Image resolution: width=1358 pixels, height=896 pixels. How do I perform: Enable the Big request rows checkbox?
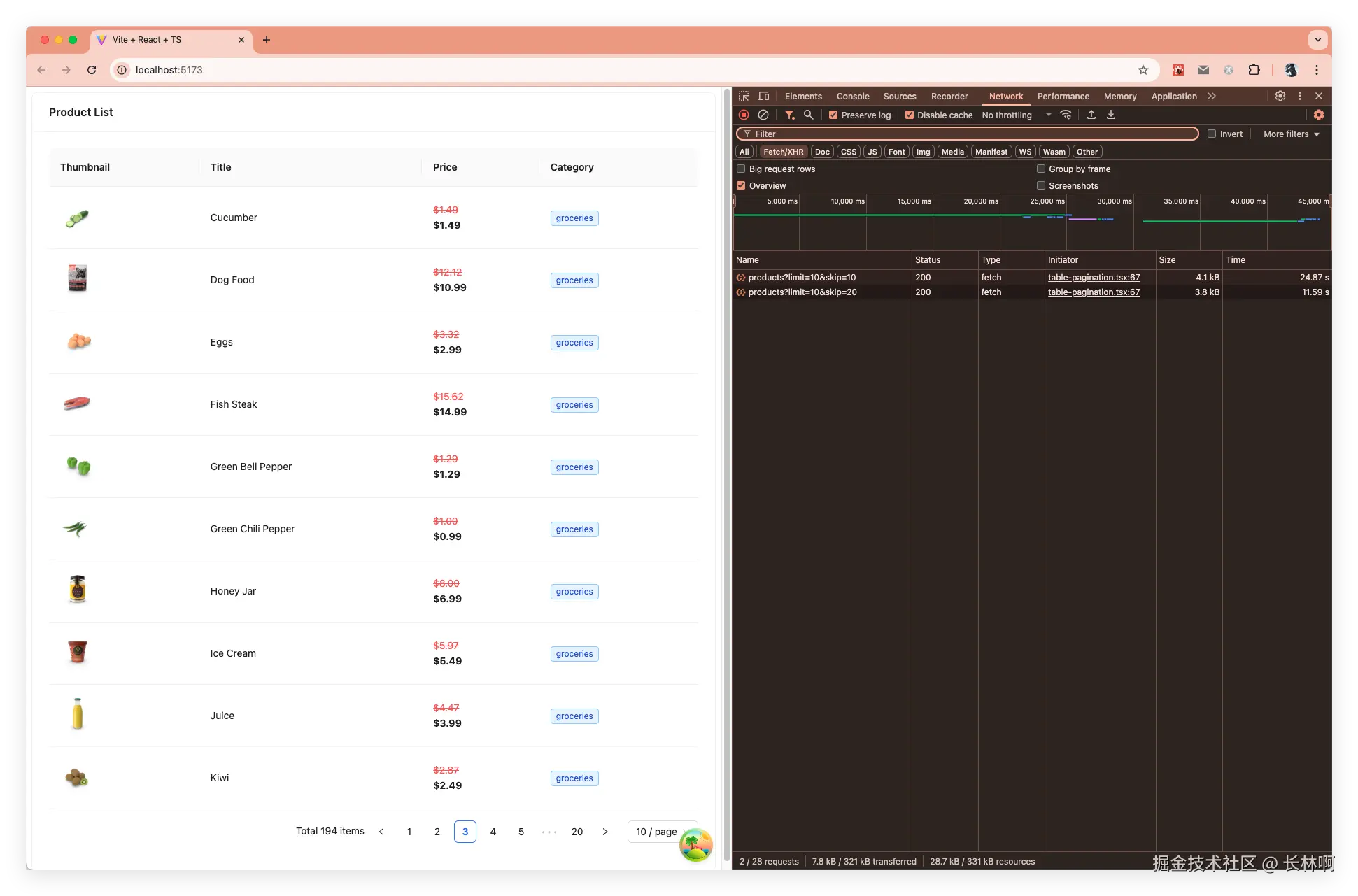click(741, 169)
